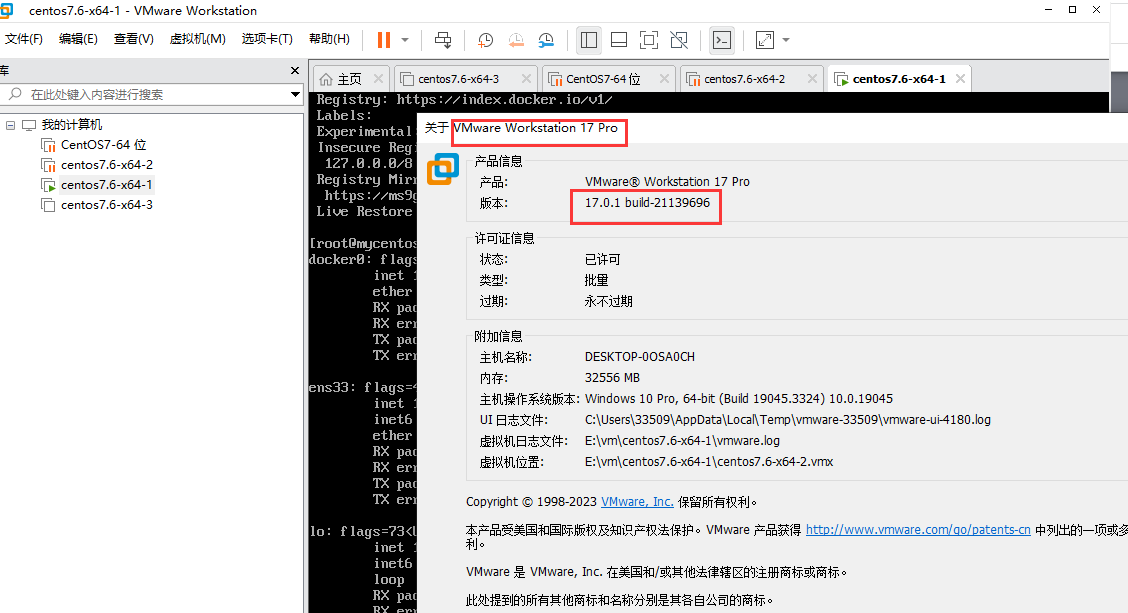Open the power options dropdown beside pause
Image resolution: width=1128 pixels, height=613 pixels.
click(x=405, y=40)
